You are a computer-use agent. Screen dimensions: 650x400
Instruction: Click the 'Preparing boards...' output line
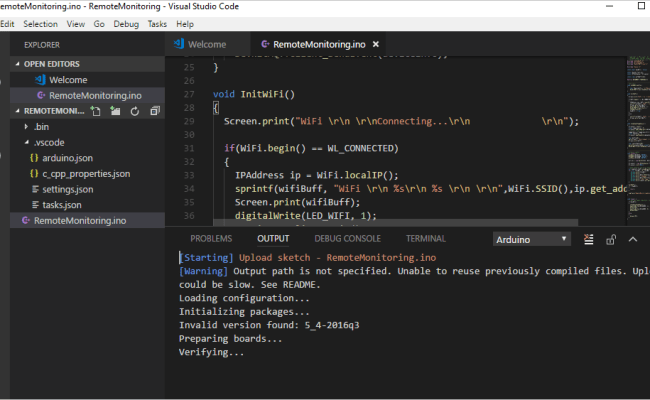(230, 339)
